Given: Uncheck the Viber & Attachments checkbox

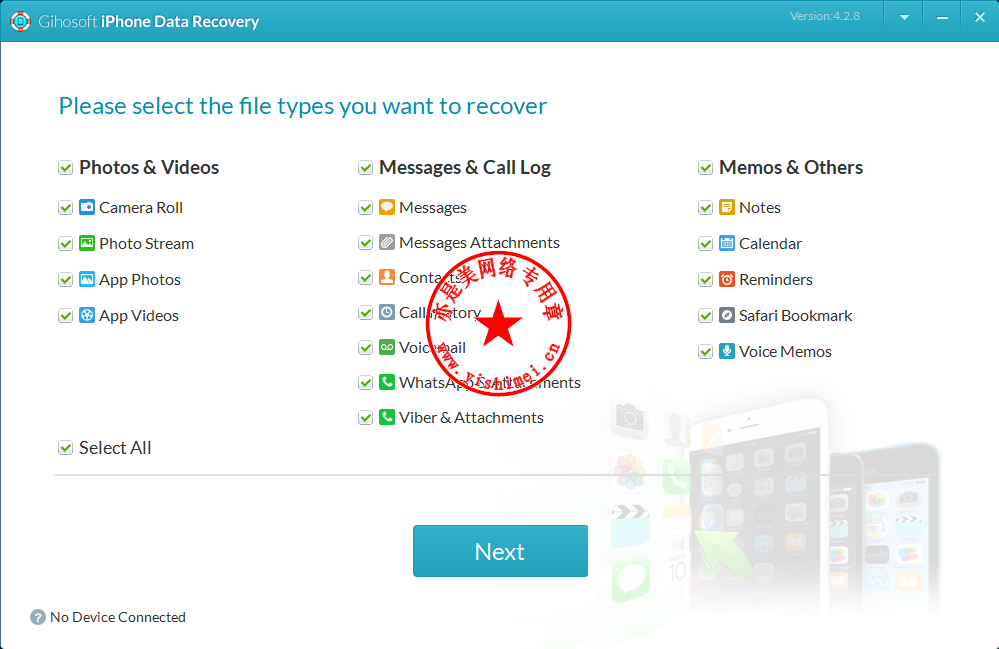Looking at the screenshot, I should click(366, 418).
